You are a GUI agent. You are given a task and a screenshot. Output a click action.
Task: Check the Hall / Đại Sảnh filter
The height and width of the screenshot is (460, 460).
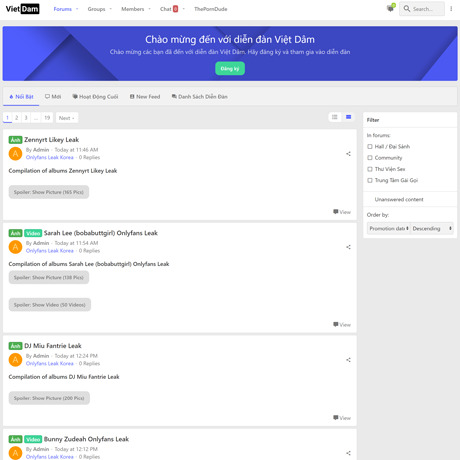pyautogui.click(x=370, y=147)
